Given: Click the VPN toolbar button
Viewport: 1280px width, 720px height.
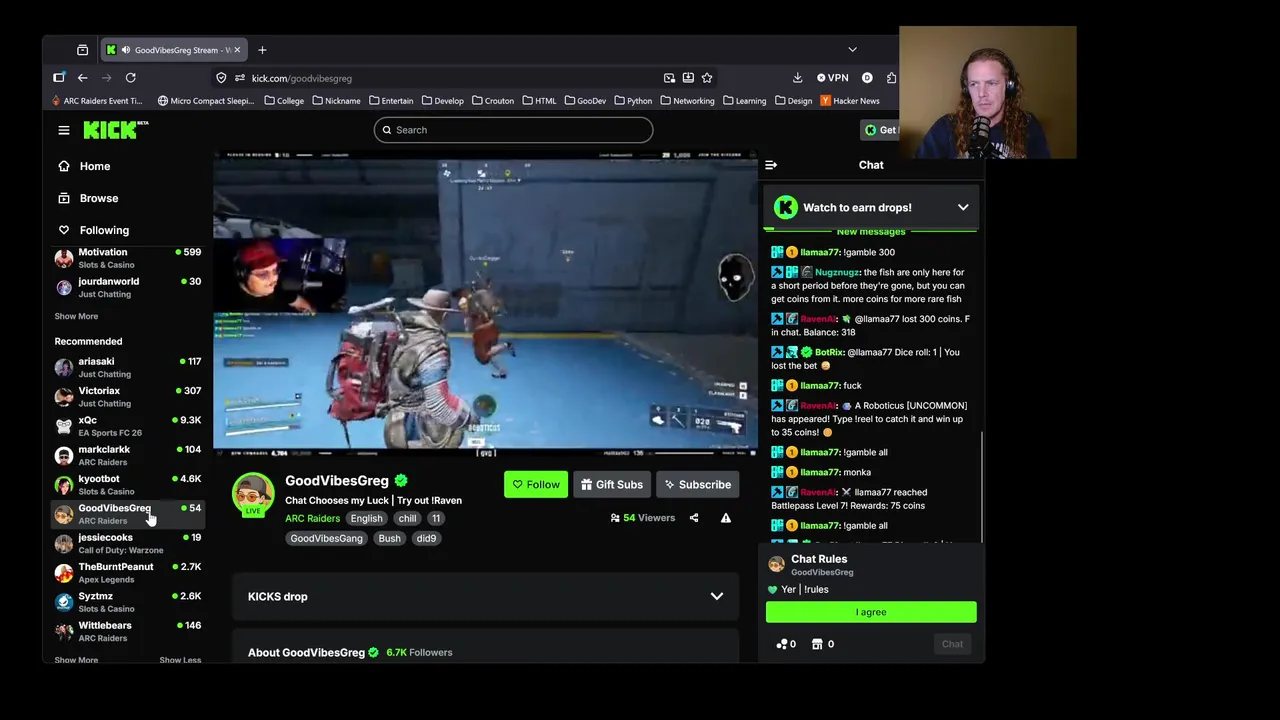Looking at the screenshot, I should (x=832, y=78).
